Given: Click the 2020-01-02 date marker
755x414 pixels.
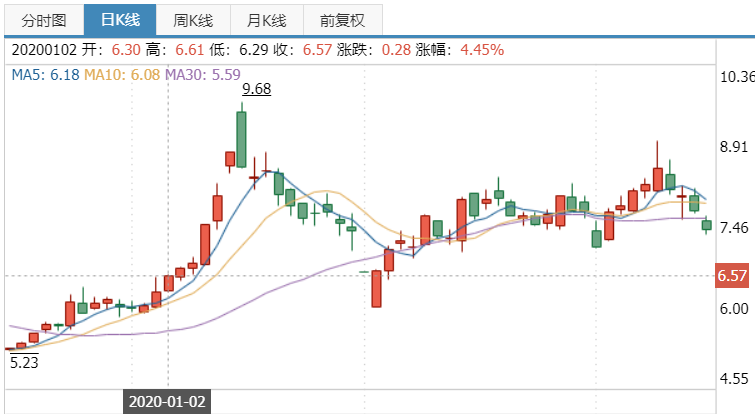Looking at the screenshot, I should click(167, 402).
